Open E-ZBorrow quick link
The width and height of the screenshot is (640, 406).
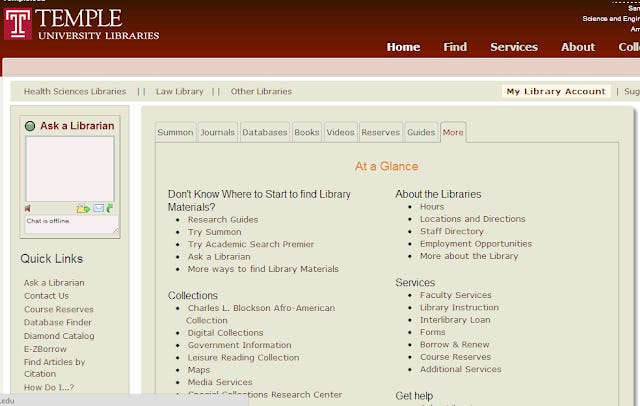pyautogui.click(x=45, y=349)
